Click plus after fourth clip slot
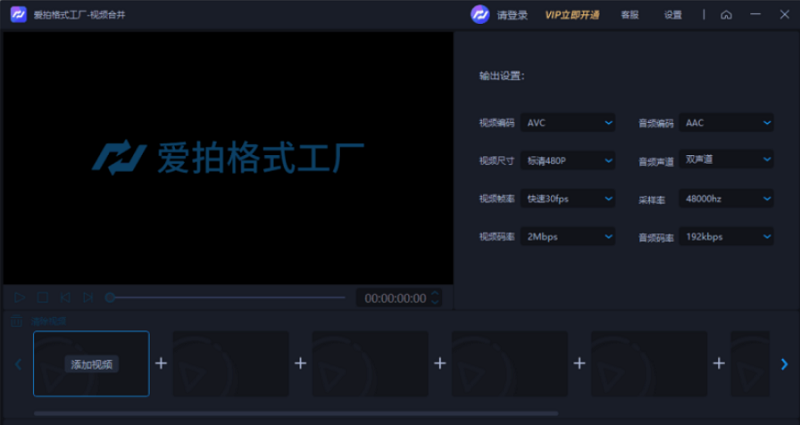The image size is (800, 425). point(579,363)
